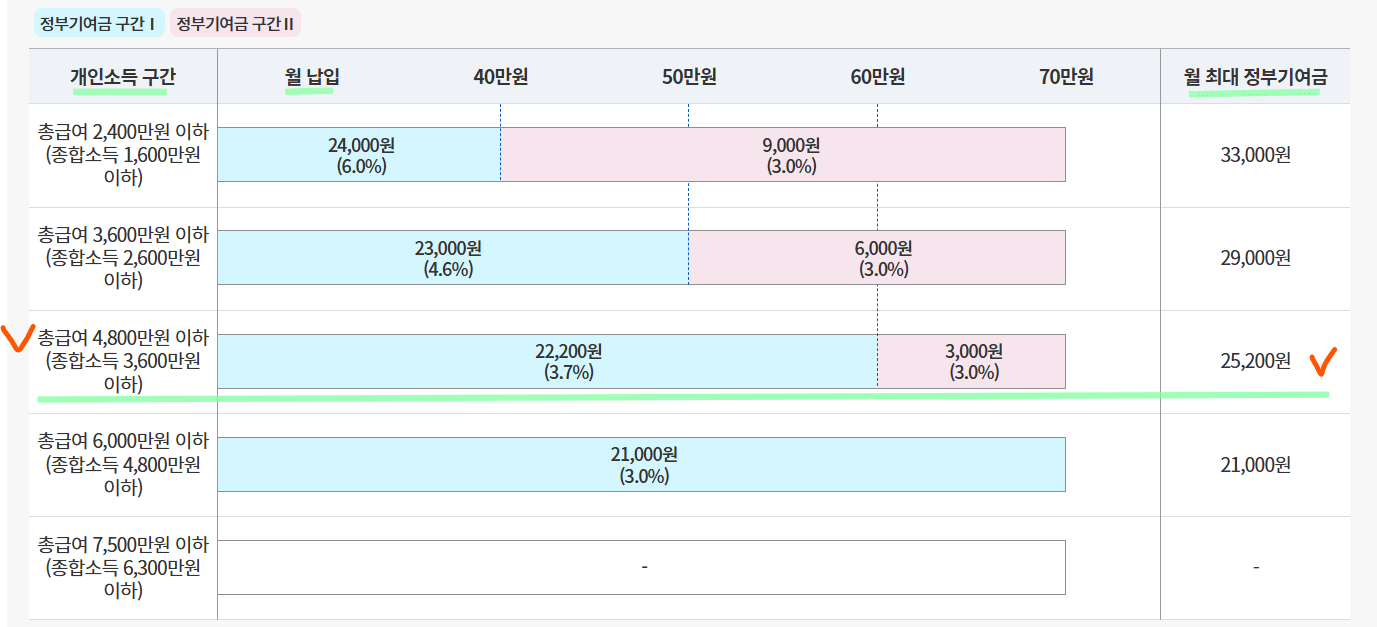This screenshot has height=627, width=1377.
Task: Click the 3,000원 (3.0%) pink bar
Action: pyautogui.click(x=972, y=361)
